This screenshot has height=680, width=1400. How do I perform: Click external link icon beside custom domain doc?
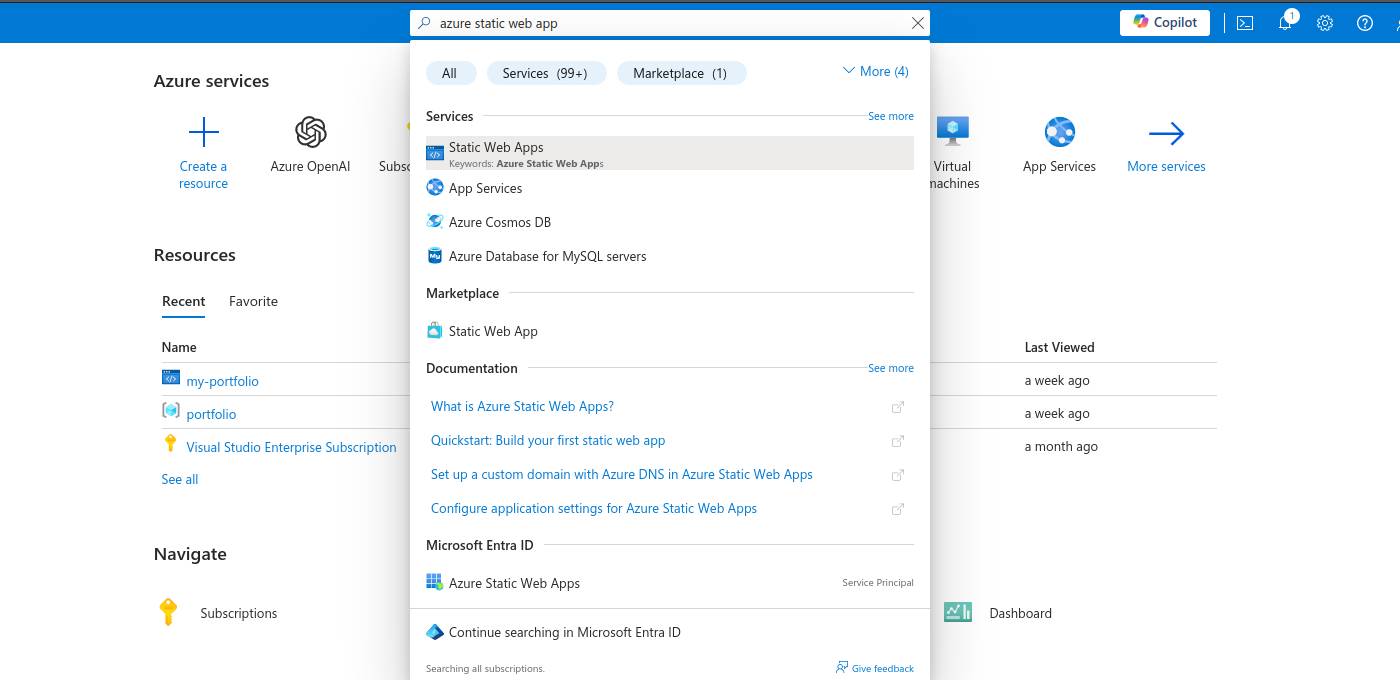click(898, 475)
